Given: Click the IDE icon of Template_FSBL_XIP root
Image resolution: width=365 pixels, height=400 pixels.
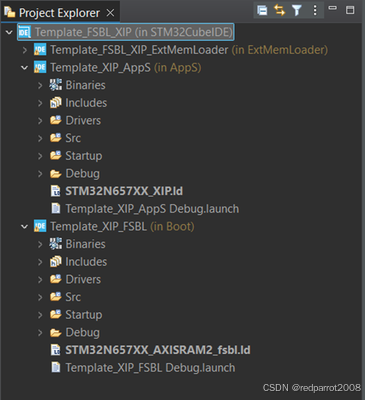Looking at the screenshot, I should [x=24, y=32].
